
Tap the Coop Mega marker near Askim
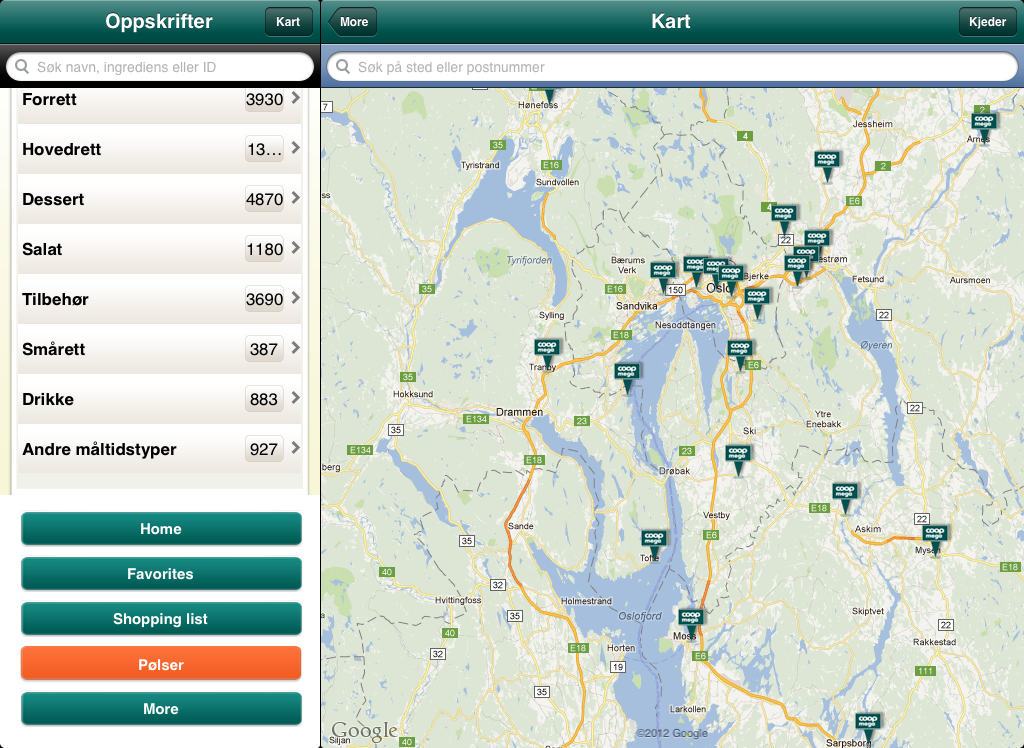845,494
